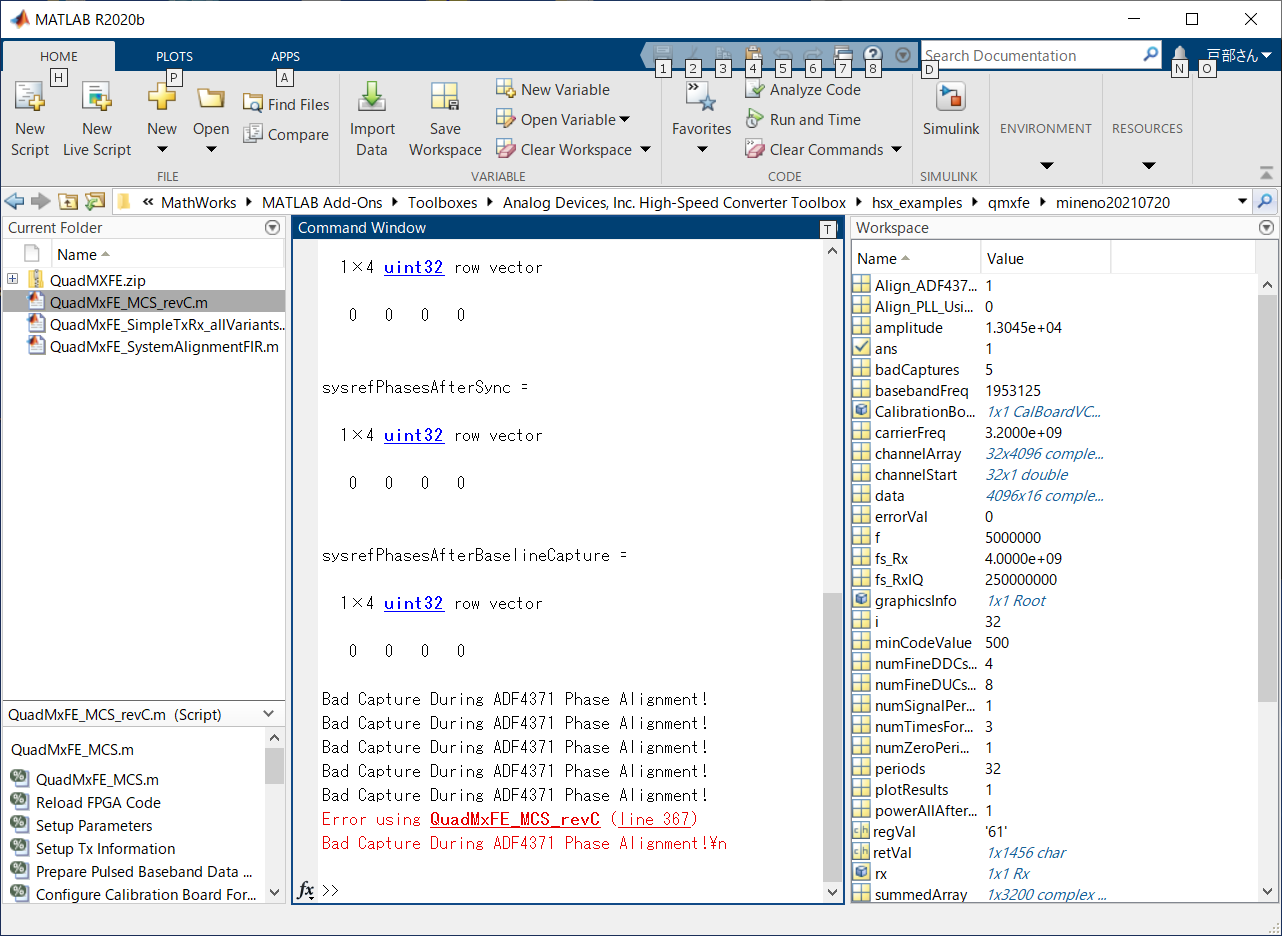The height and width of the screenshot is (936, 1282).
Task: Open Current Folder panel actions menu
Action: pos(272,228)
